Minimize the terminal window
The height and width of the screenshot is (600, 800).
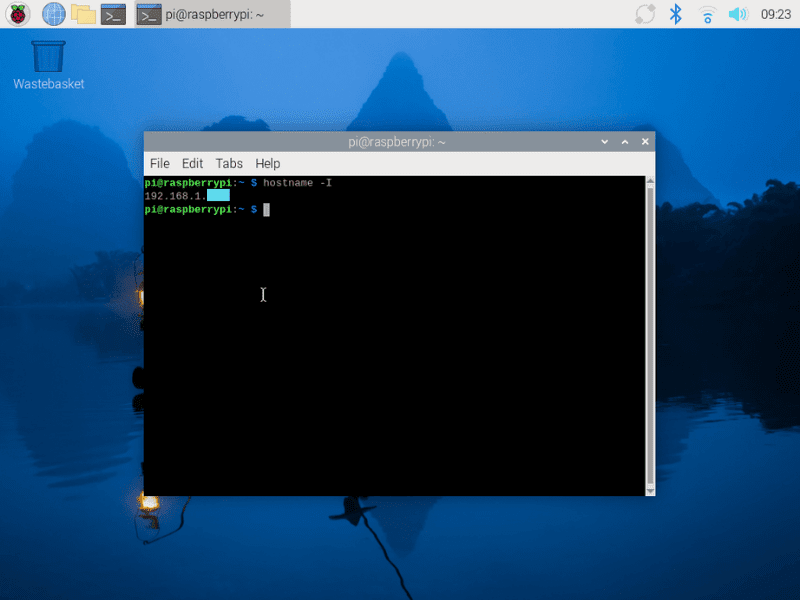coord(604,141)
